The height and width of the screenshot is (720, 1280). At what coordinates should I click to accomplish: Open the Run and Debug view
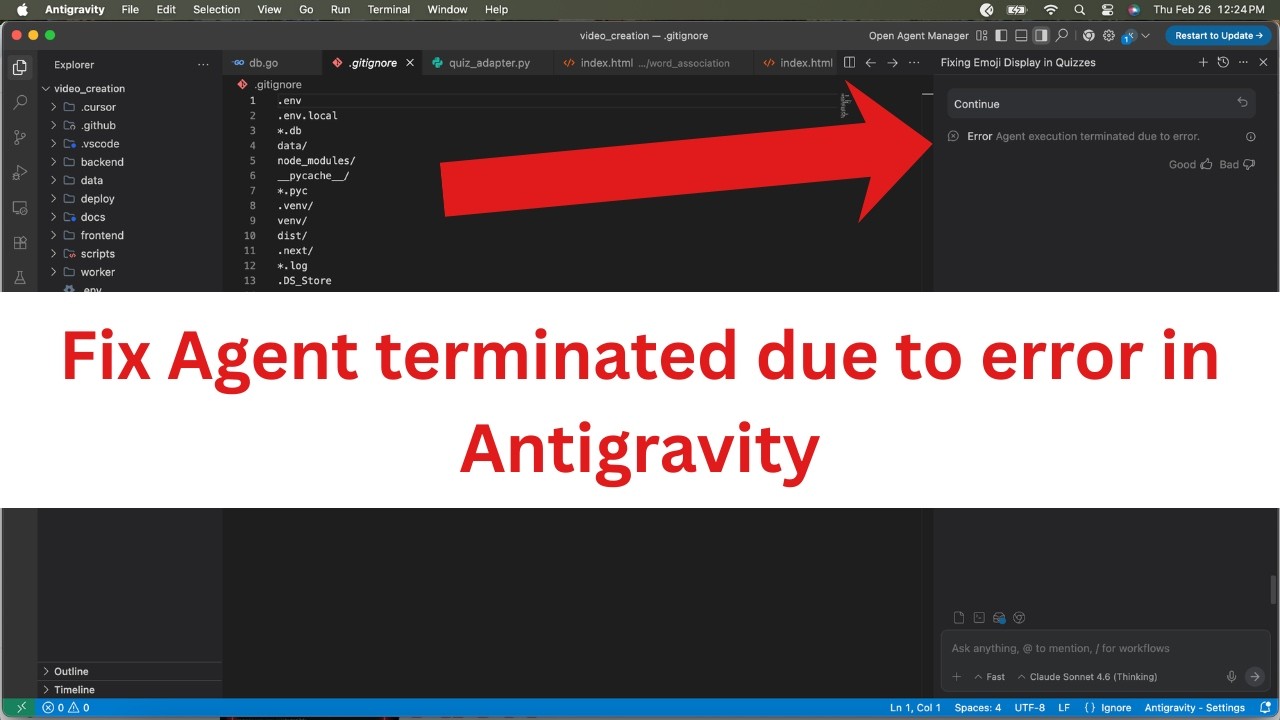click(x=19, y=172)
